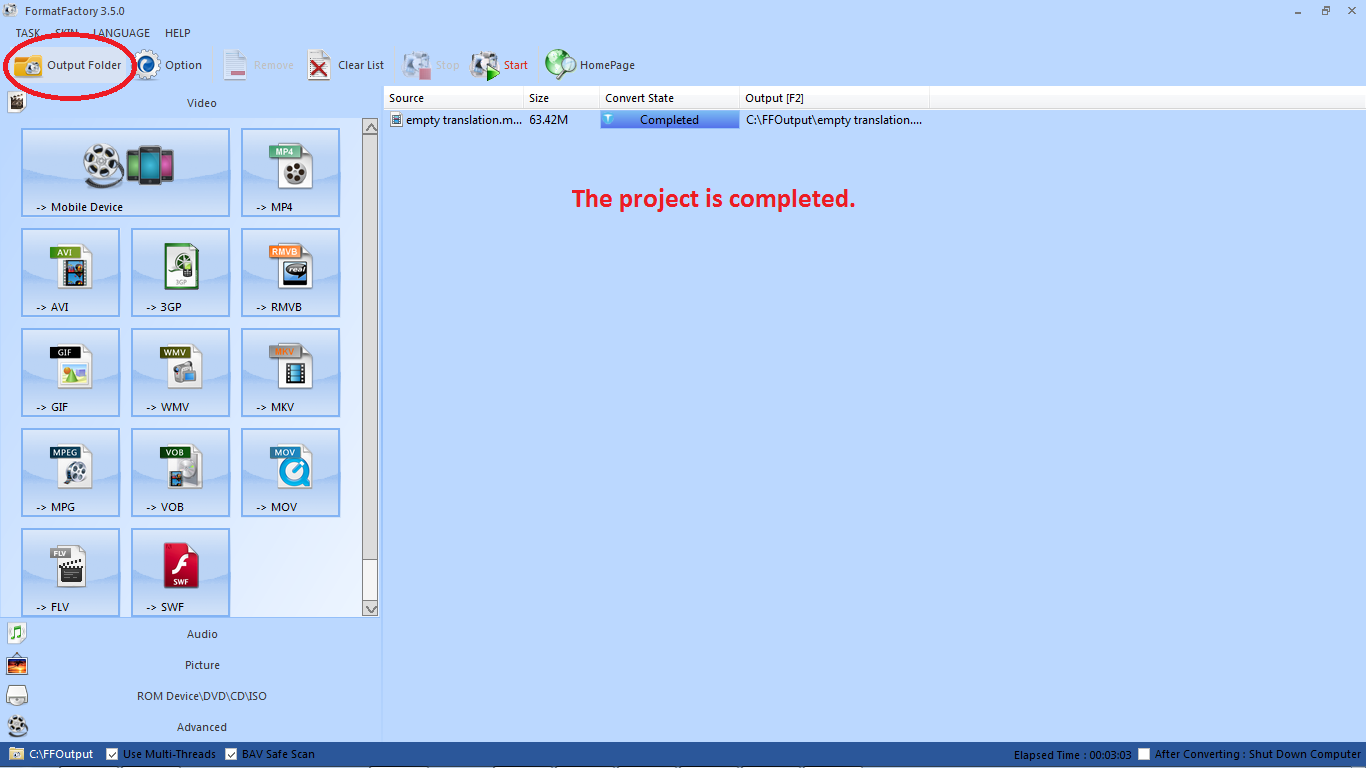This screenshot has width=1366, height=768.
Task: Select the -> MPG conversion tile
Action: (x=70, y=472)
